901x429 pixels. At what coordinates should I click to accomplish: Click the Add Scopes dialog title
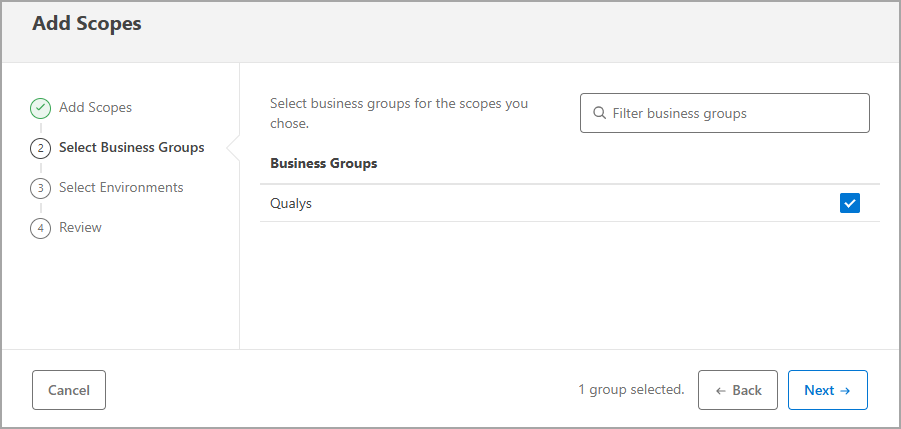point(87,24)
